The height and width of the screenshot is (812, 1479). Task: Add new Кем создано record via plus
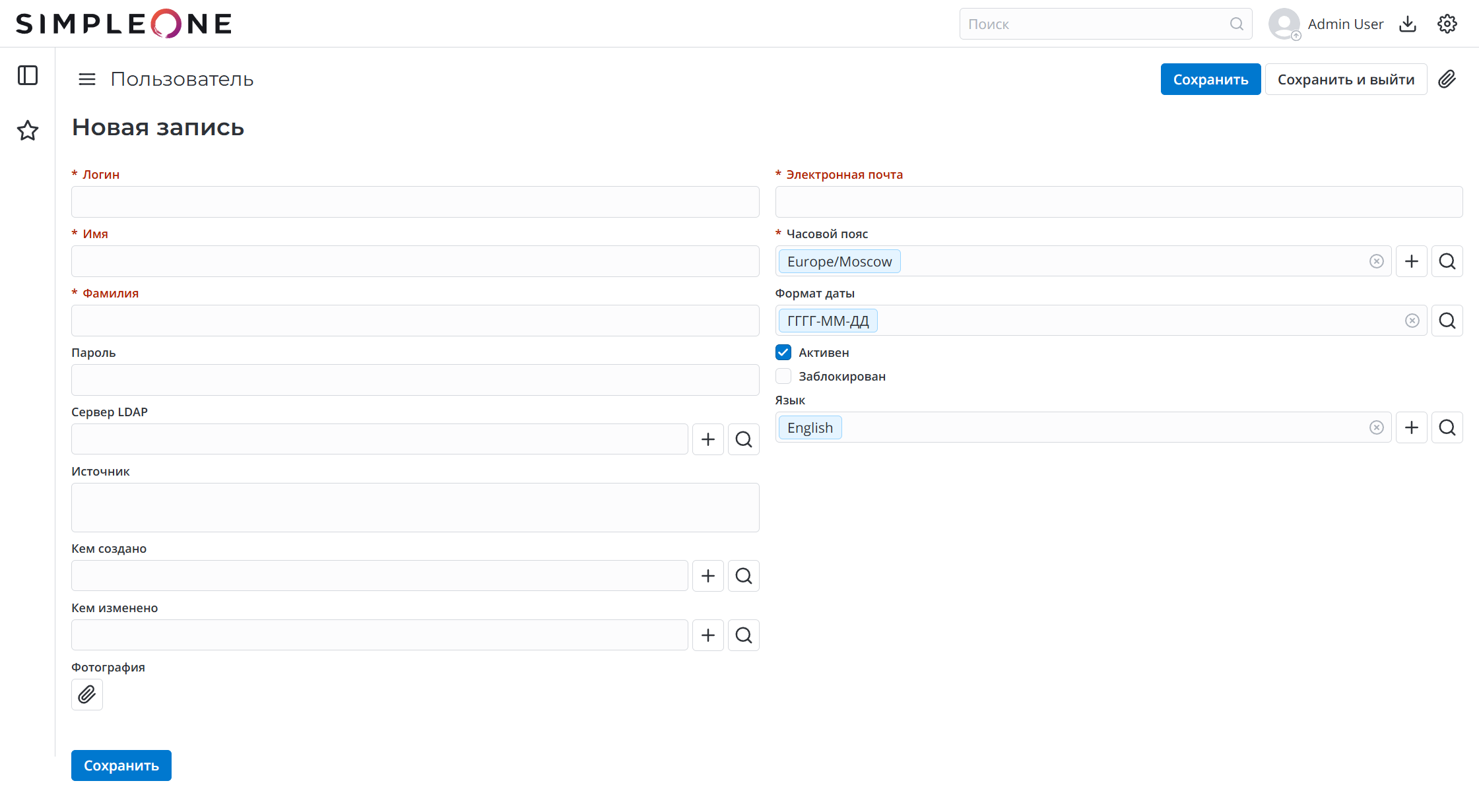707,576
